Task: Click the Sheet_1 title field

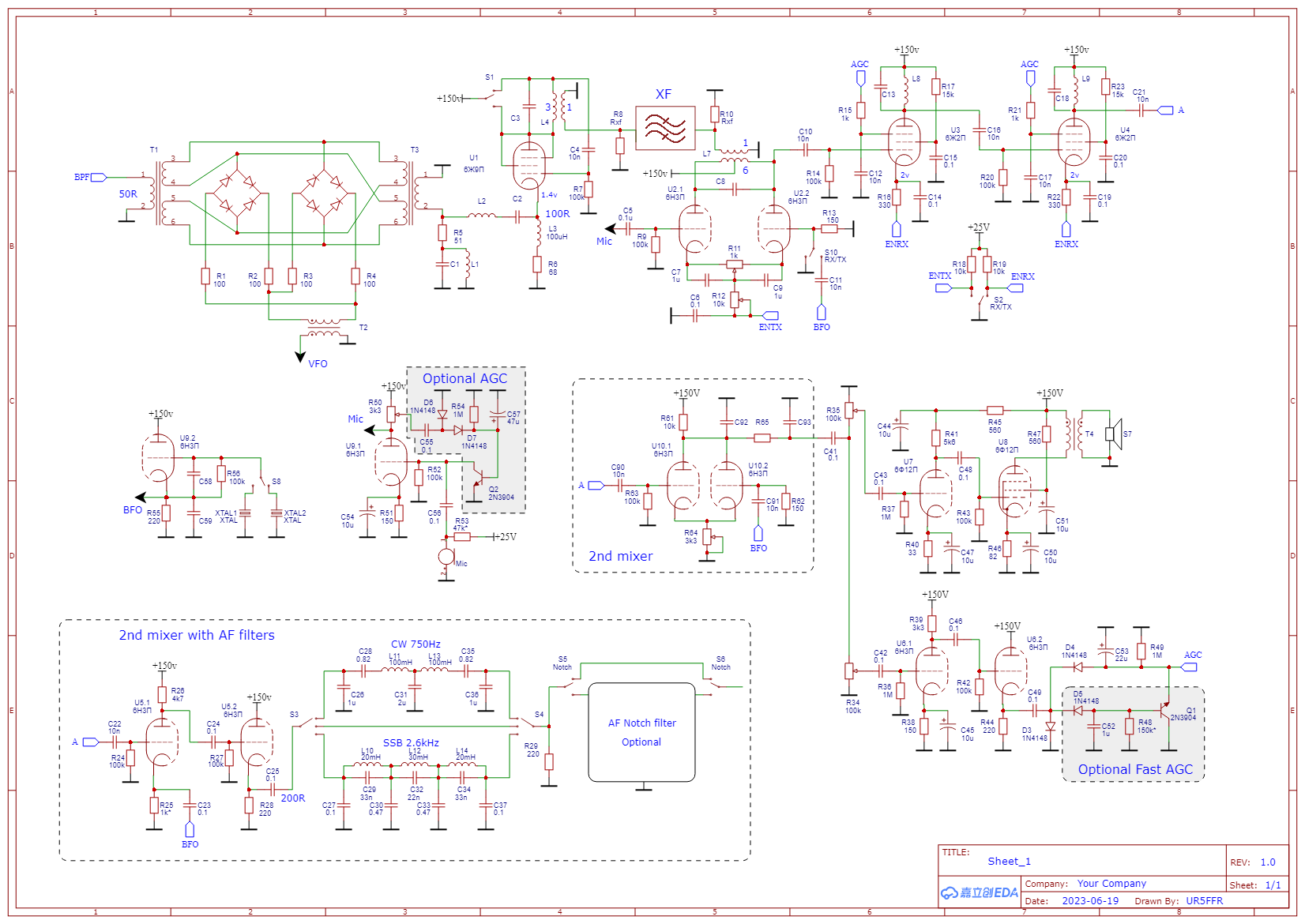Action: [1009, 862]
